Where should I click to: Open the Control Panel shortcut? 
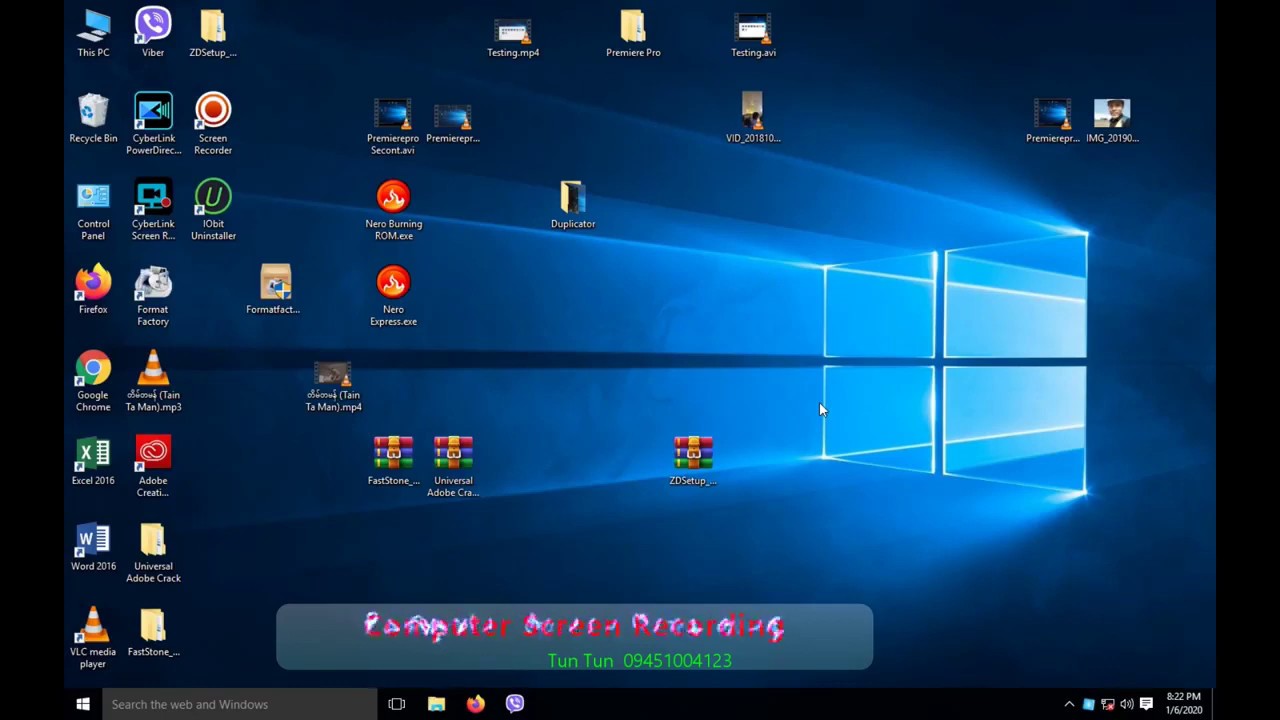pyautogui.click(x=93, y=210)
